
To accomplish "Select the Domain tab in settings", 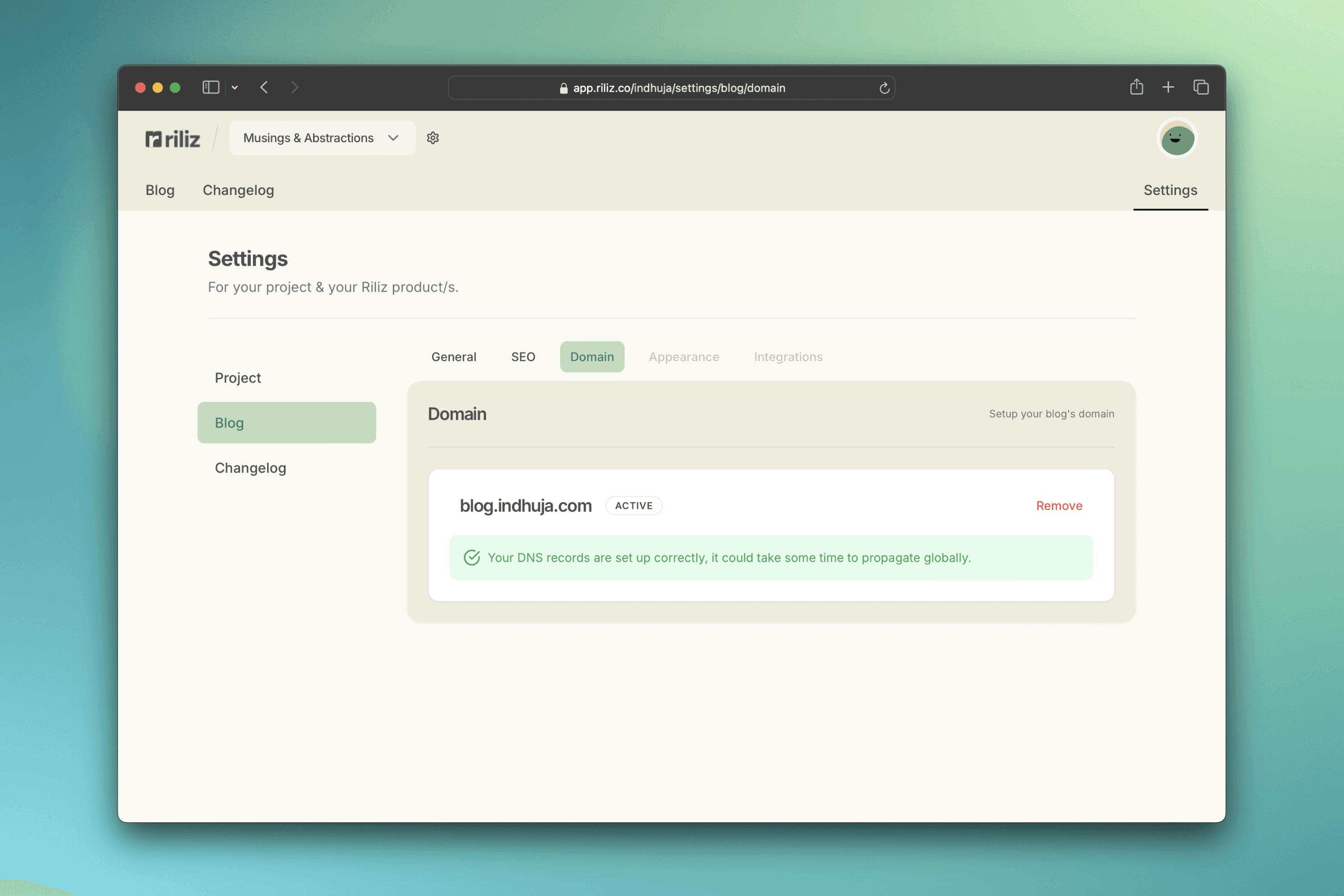I will [x=591, y=356].
